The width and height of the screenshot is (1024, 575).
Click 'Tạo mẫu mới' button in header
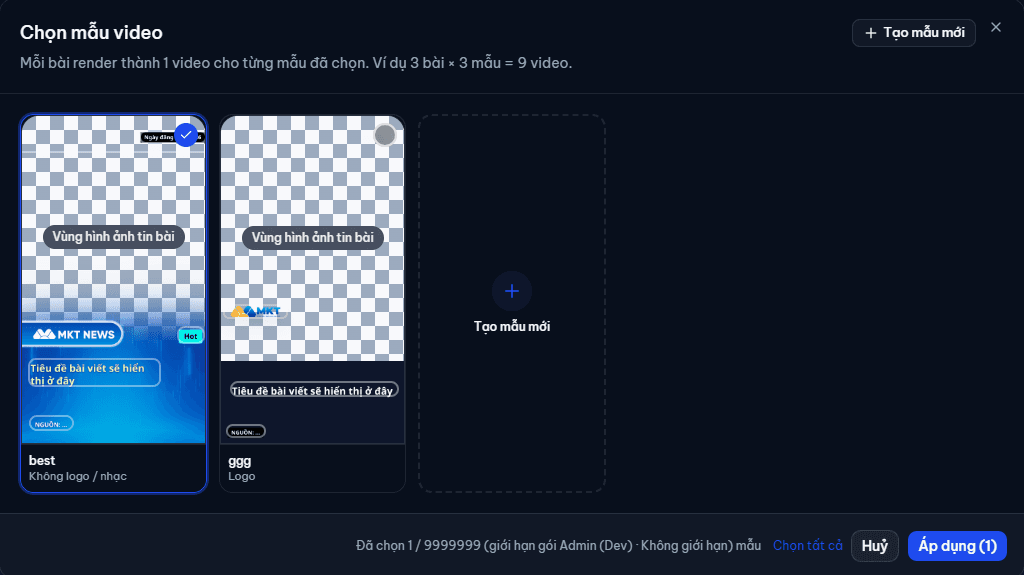914,33
